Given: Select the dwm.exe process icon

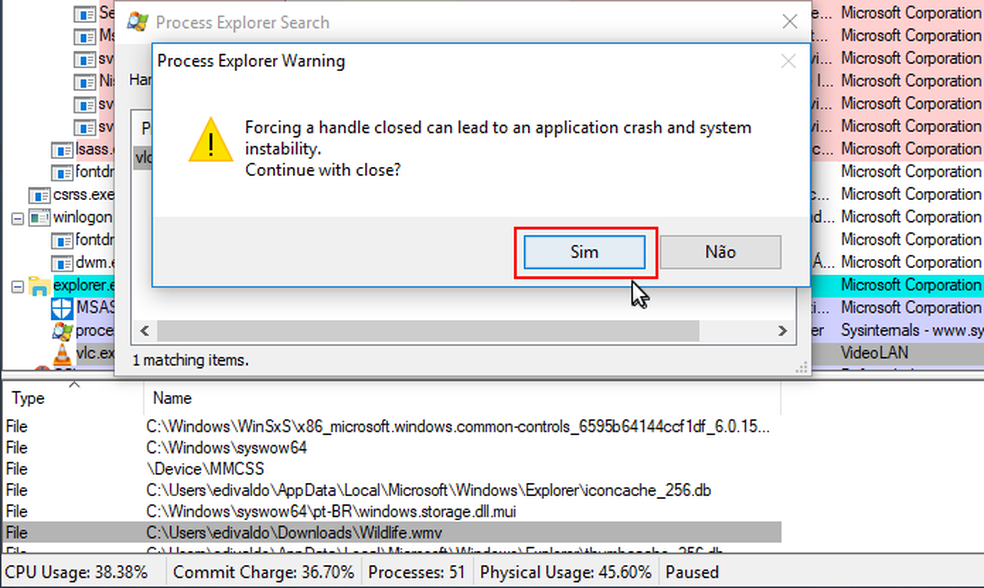Looking at the screenshot, I should [x=62, y=263].
